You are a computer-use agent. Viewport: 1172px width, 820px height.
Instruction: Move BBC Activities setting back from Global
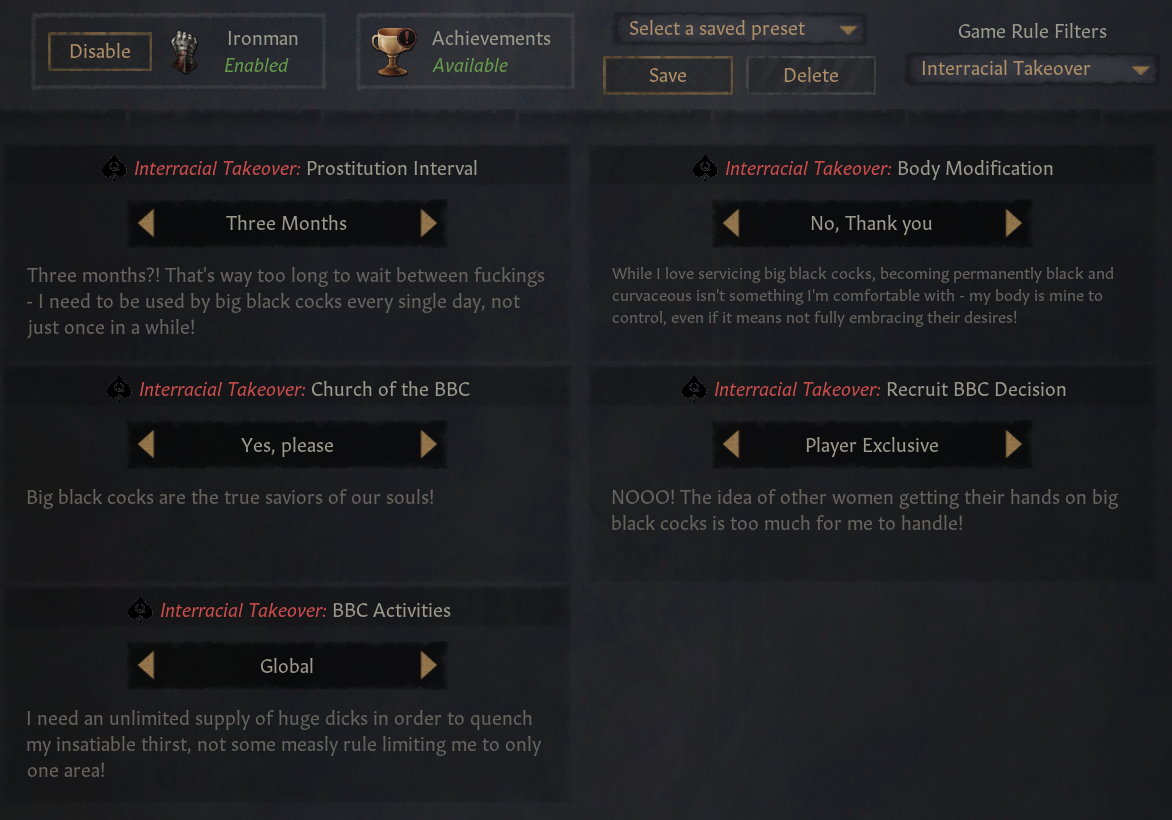[x=146, y=665]
